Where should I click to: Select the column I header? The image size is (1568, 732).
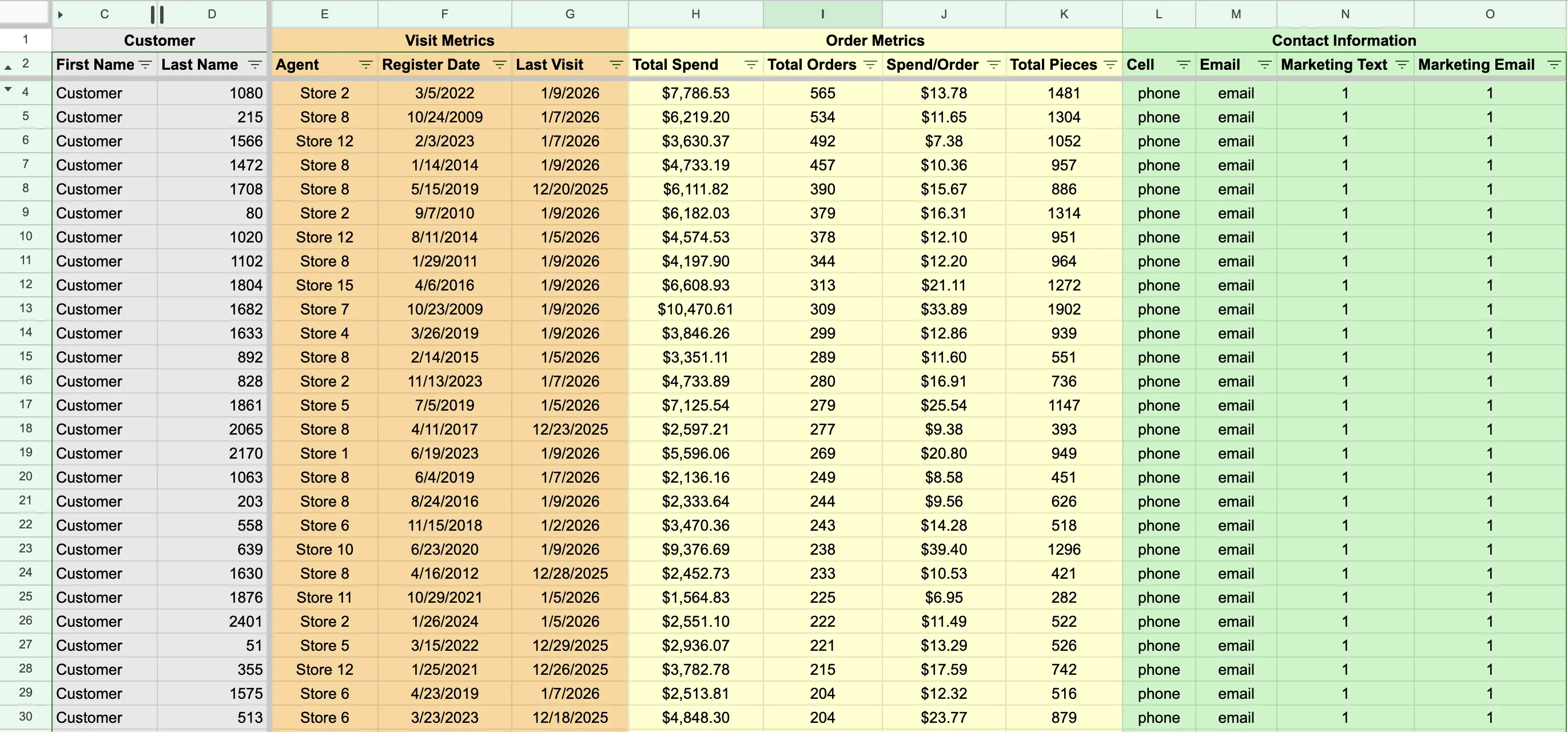822,14
